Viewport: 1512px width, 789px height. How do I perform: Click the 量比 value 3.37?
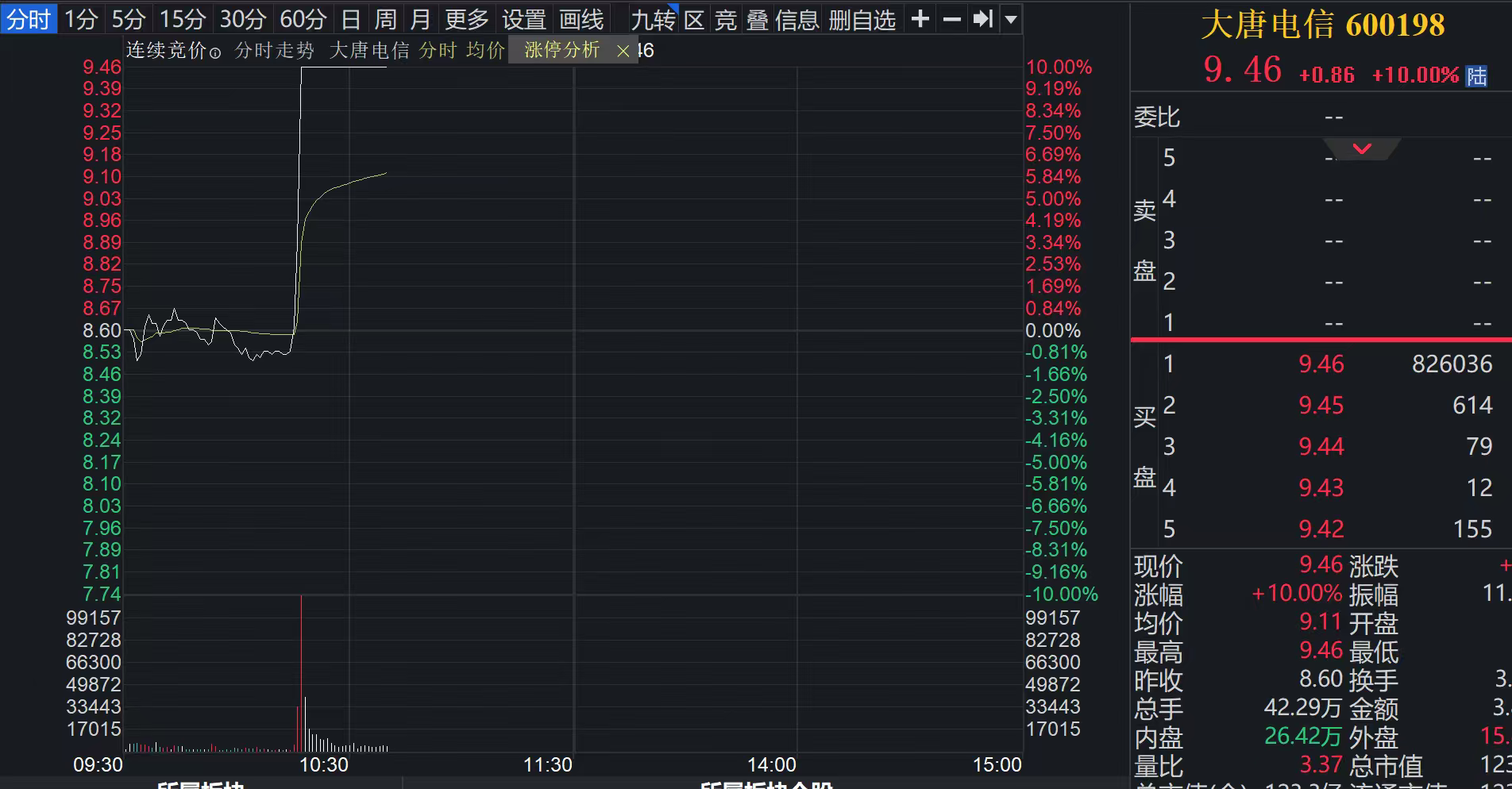(1321, 765)
